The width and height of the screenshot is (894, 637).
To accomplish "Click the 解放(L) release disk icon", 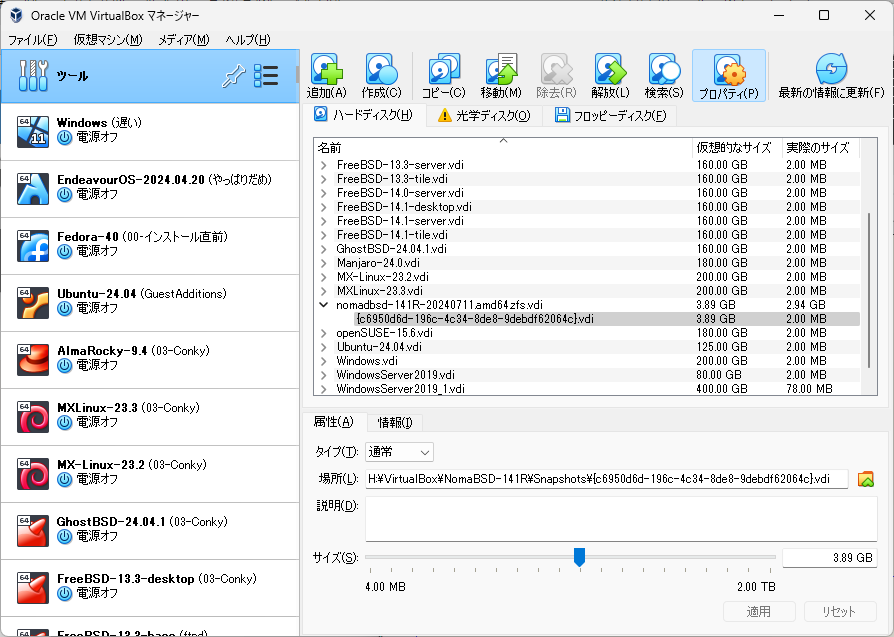I will 610,70.
